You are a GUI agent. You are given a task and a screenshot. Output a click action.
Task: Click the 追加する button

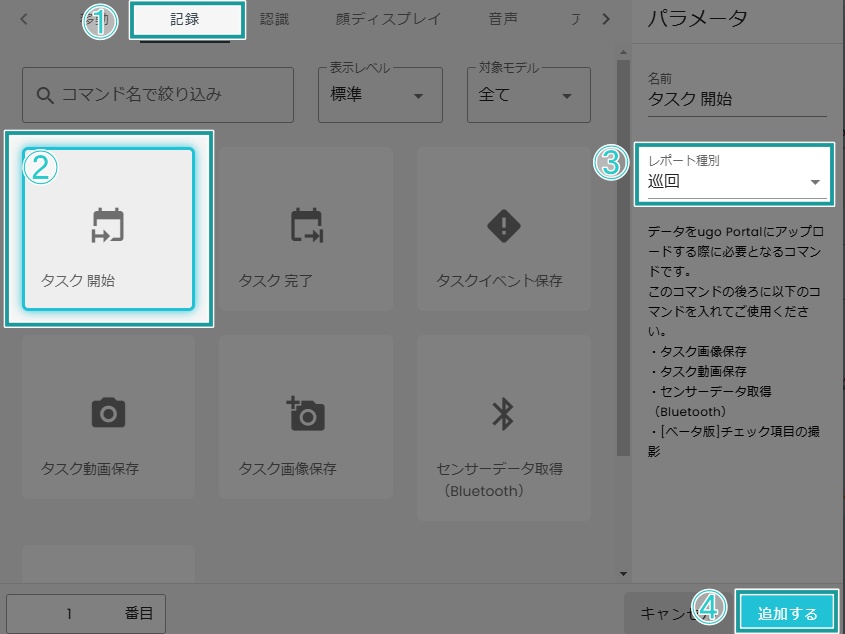[x=787, y=614]
